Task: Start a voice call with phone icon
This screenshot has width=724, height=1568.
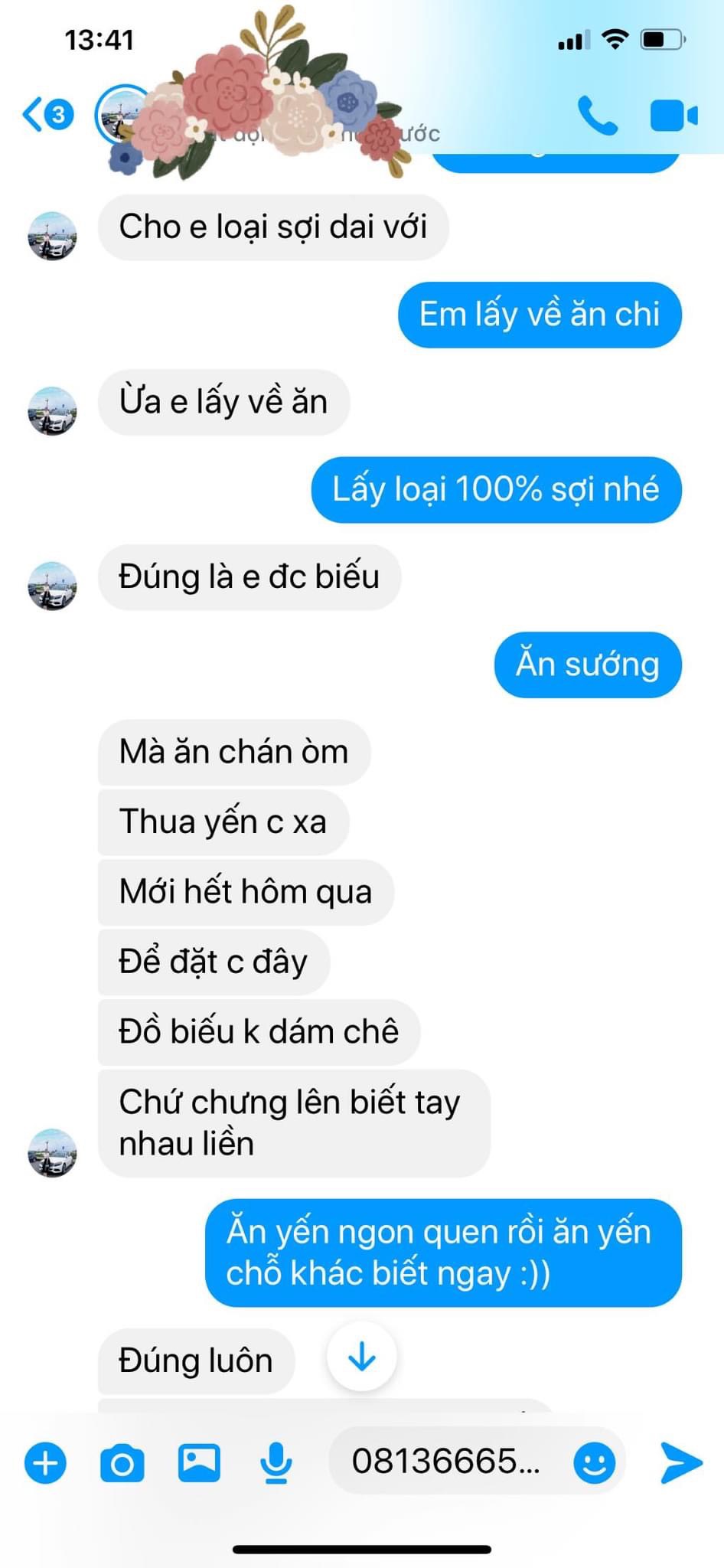Action: pyautogui.click(x=597, y=116)
